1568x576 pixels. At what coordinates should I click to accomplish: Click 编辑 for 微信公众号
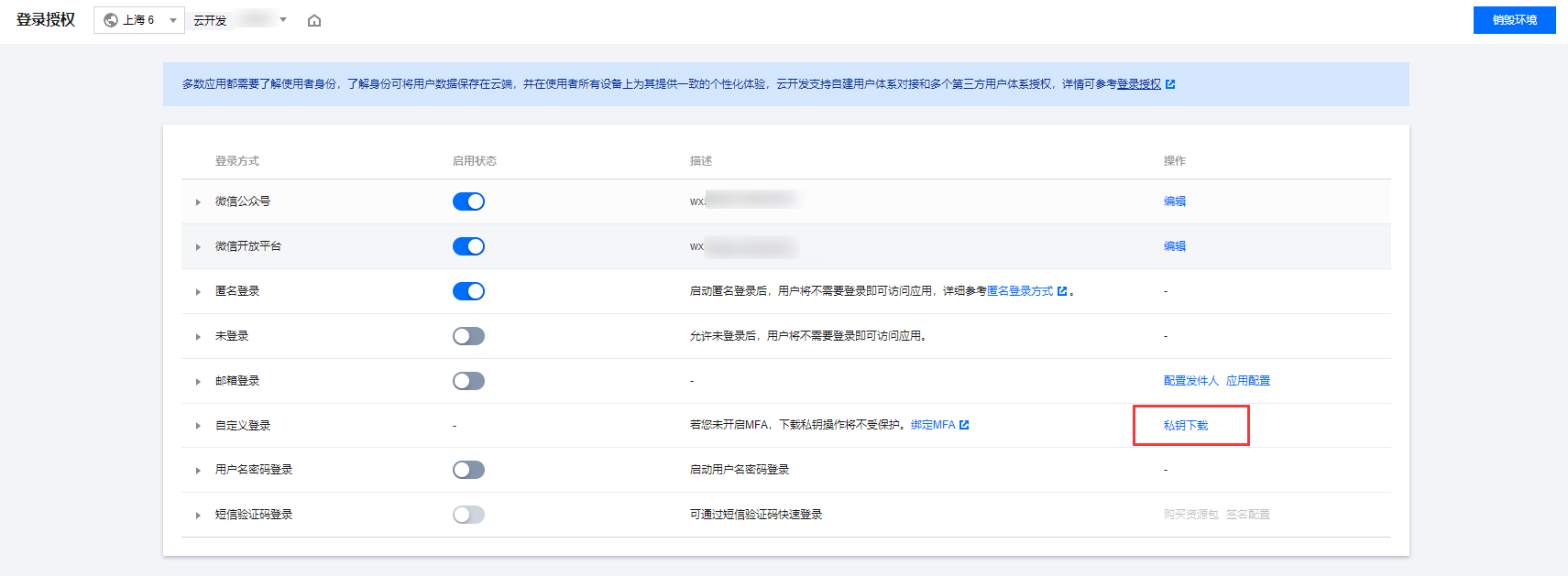[1175, 201]
